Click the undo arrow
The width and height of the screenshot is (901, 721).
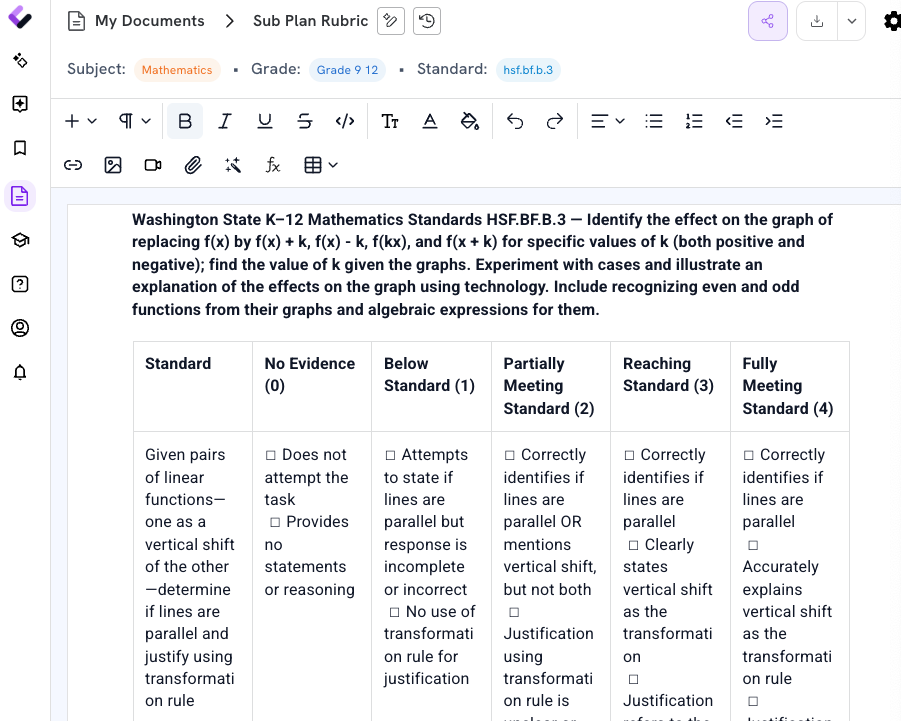515,121
